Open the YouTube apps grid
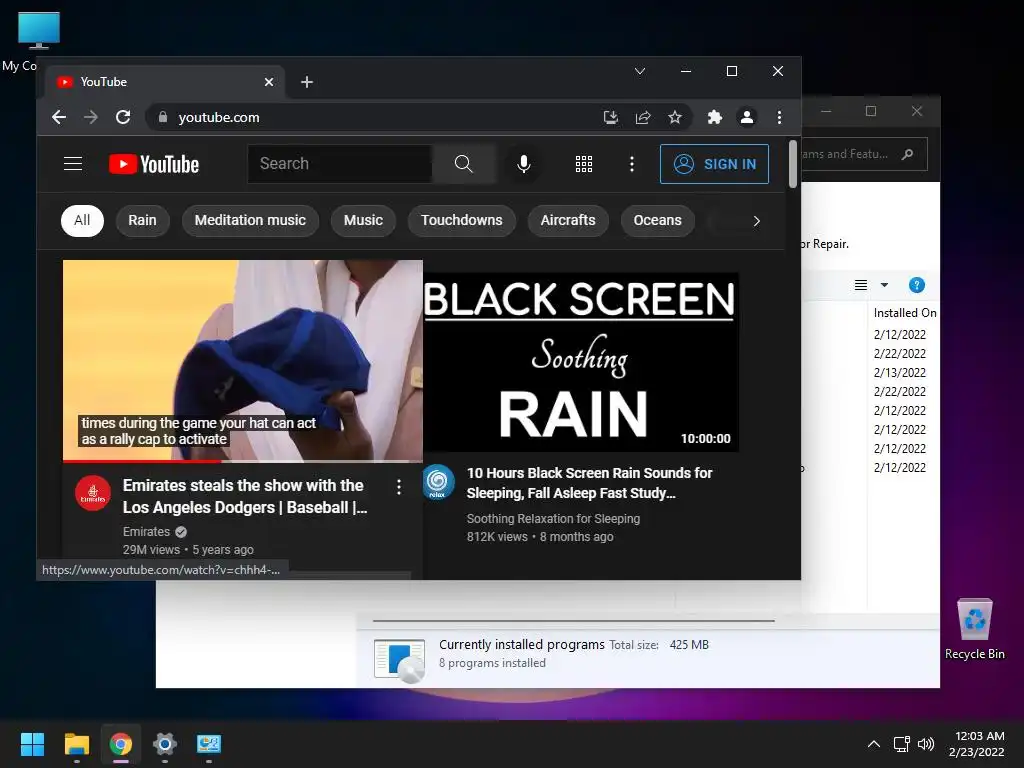 tap(584, 164)
